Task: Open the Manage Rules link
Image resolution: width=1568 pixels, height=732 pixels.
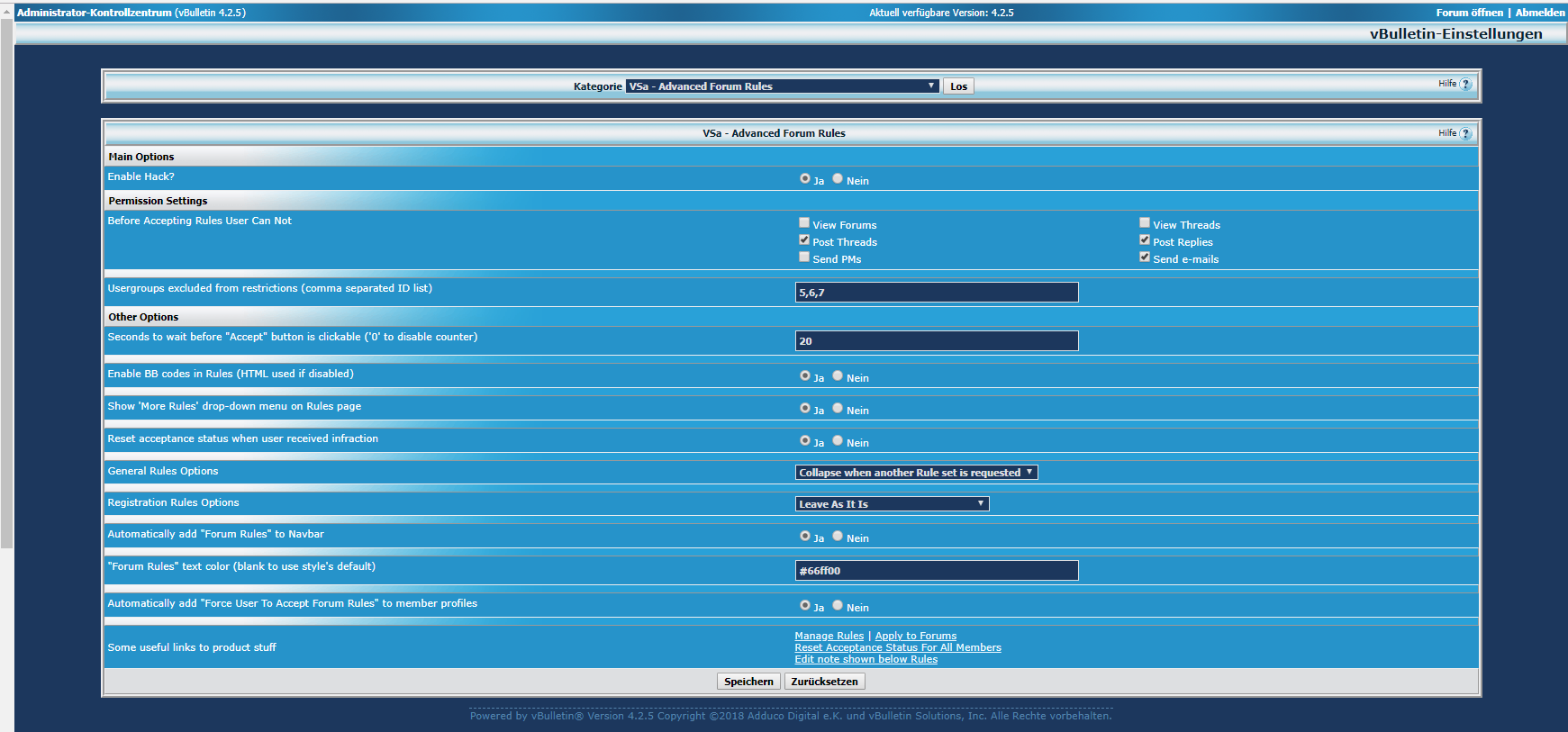Action: tap(829, 636)
